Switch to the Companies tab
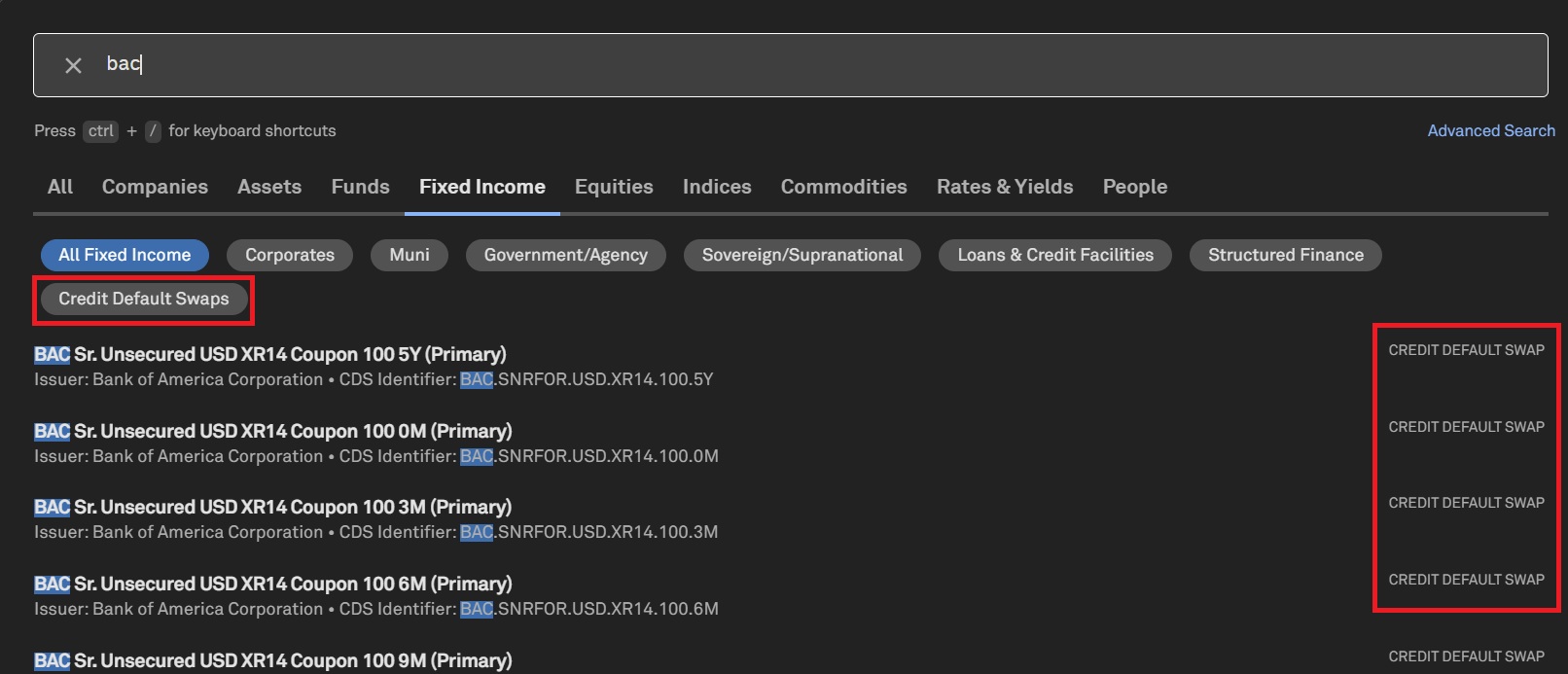 [x=155, y=187]
